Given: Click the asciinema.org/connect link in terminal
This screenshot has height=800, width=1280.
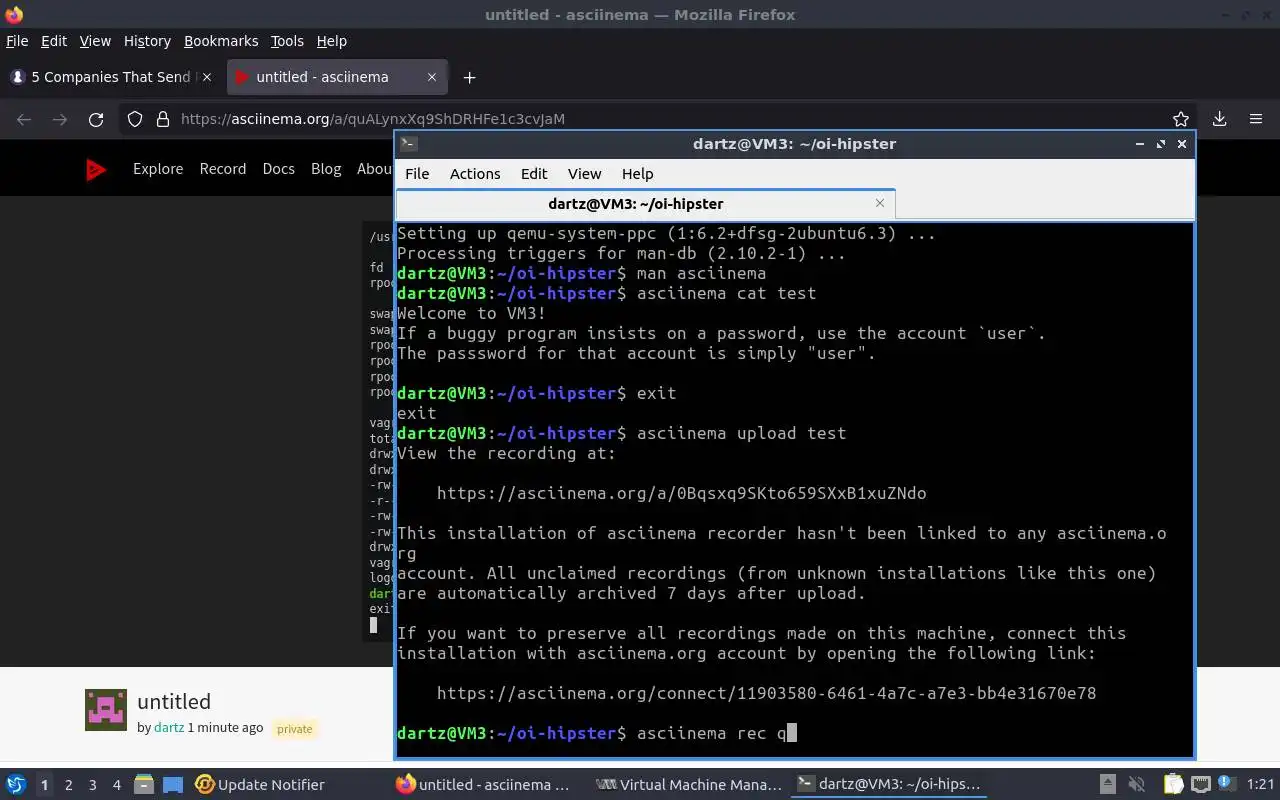Looking at the screenshot, I should (766, 693).
